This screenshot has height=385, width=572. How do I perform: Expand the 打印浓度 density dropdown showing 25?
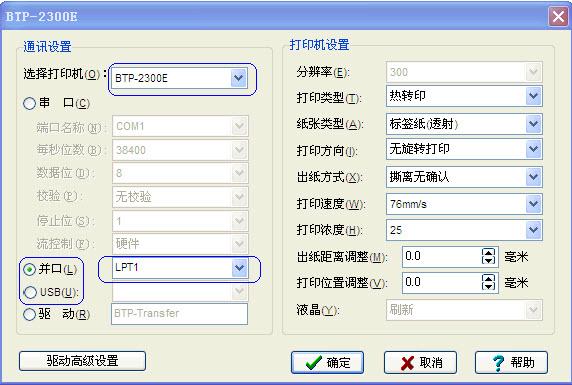click(533, 230)
